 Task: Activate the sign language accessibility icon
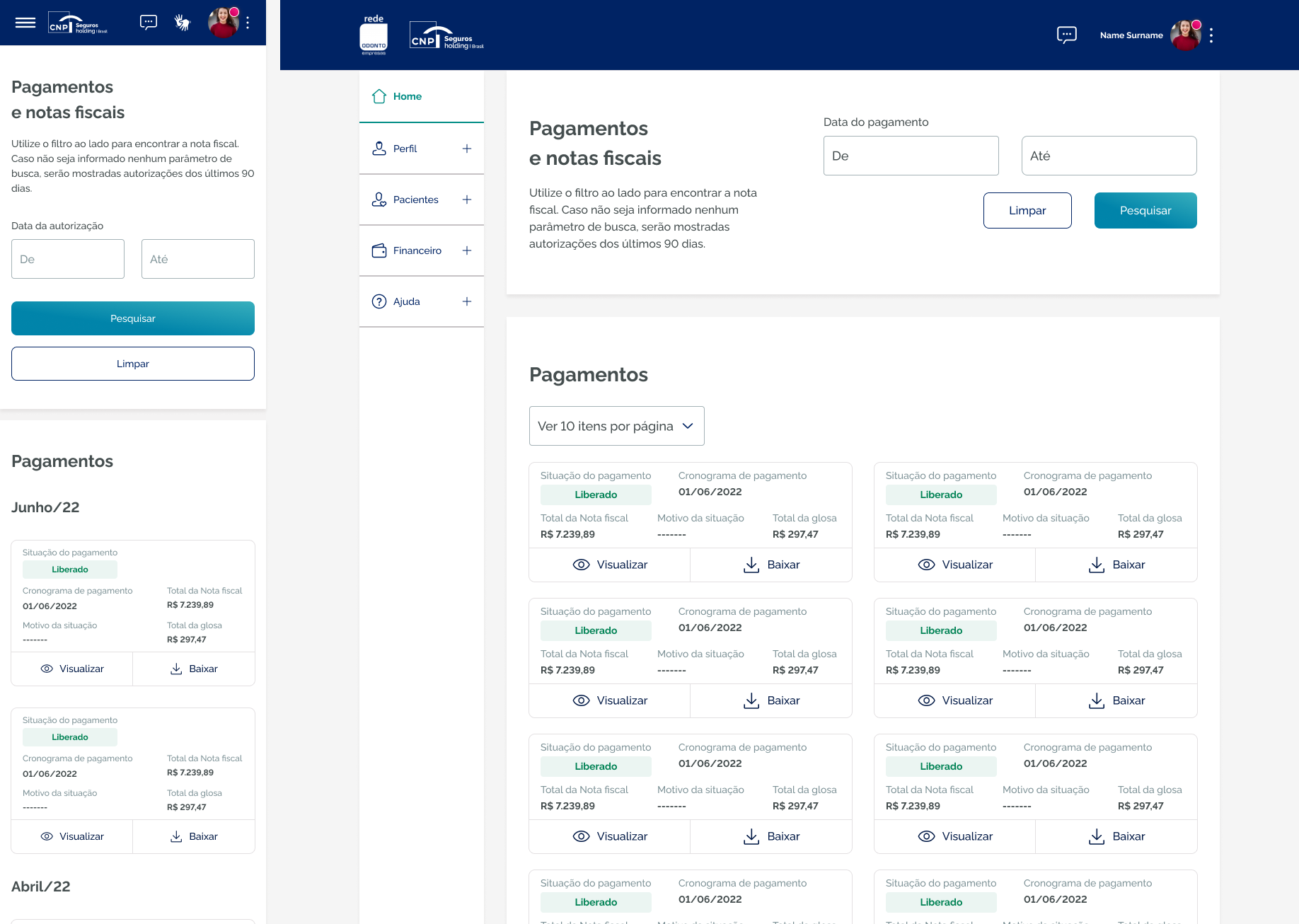tap(183, 23)
